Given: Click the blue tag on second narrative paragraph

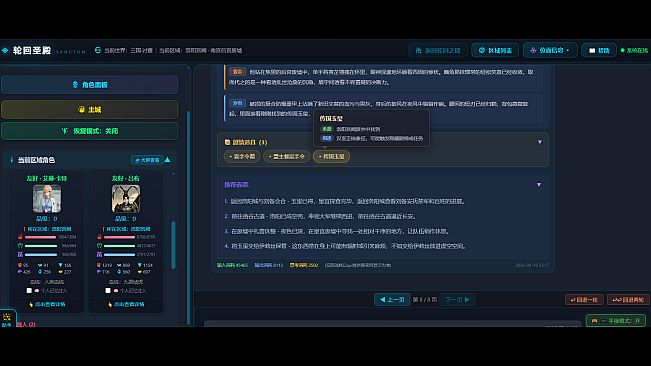Looking at the screenshot, I should (237, 103).
